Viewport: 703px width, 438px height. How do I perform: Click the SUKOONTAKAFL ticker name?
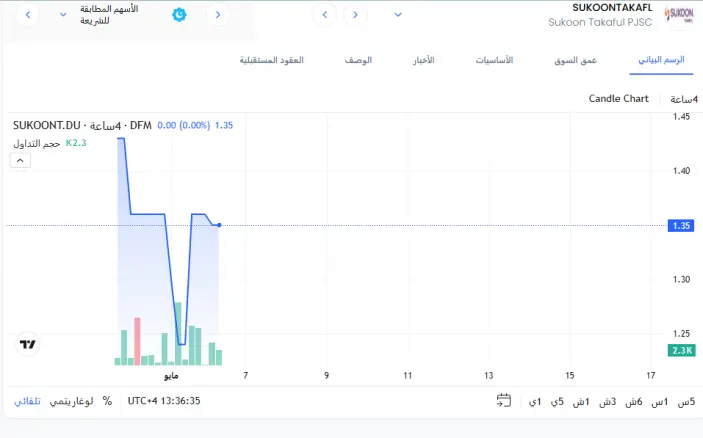tap(612, 8)
